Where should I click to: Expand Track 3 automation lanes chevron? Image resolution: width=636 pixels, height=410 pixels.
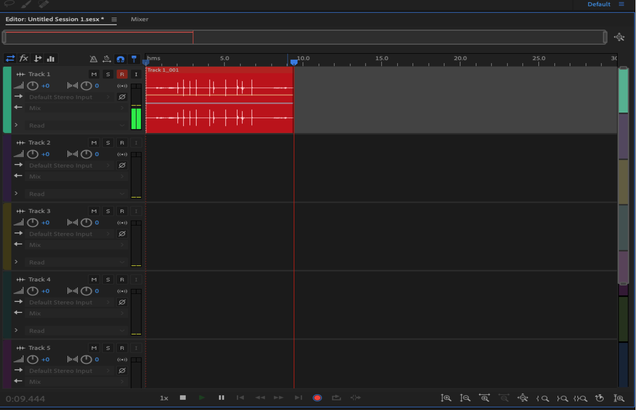point(16,262)
